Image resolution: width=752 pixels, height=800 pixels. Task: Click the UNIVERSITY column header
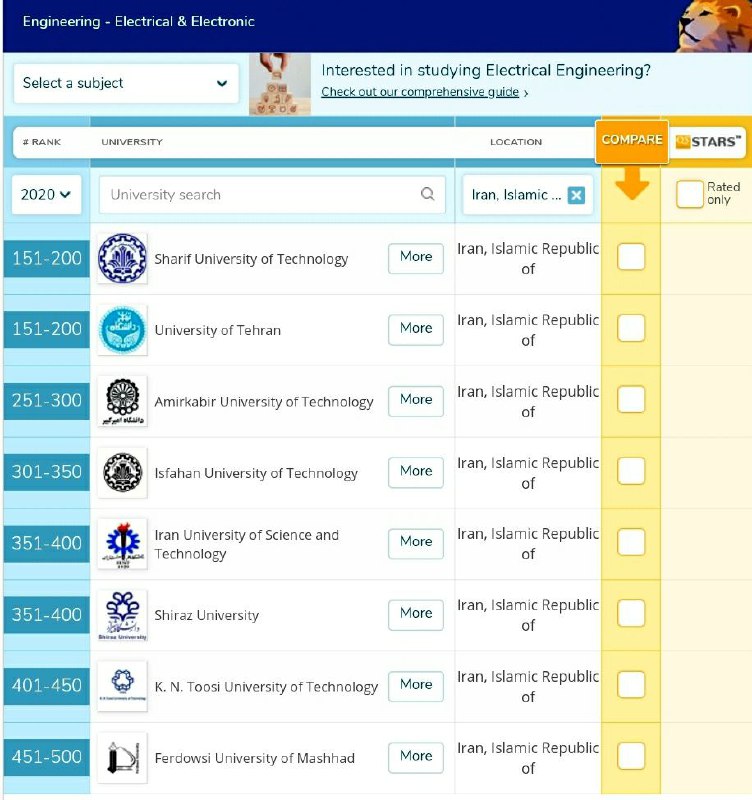132,142
